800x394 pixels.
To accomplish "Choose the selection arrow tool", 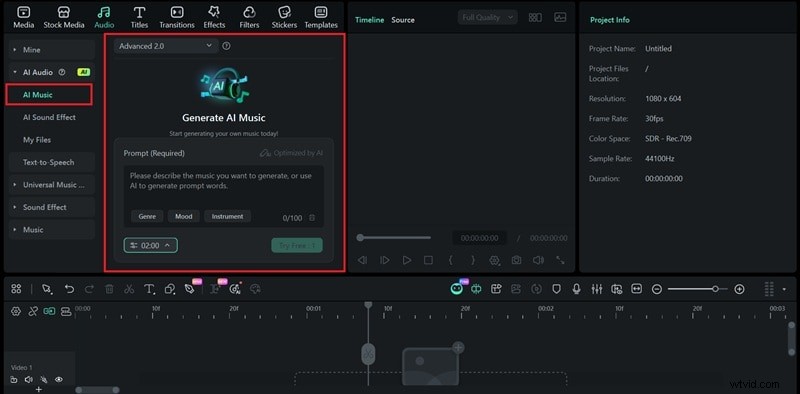I will point(47,289).
